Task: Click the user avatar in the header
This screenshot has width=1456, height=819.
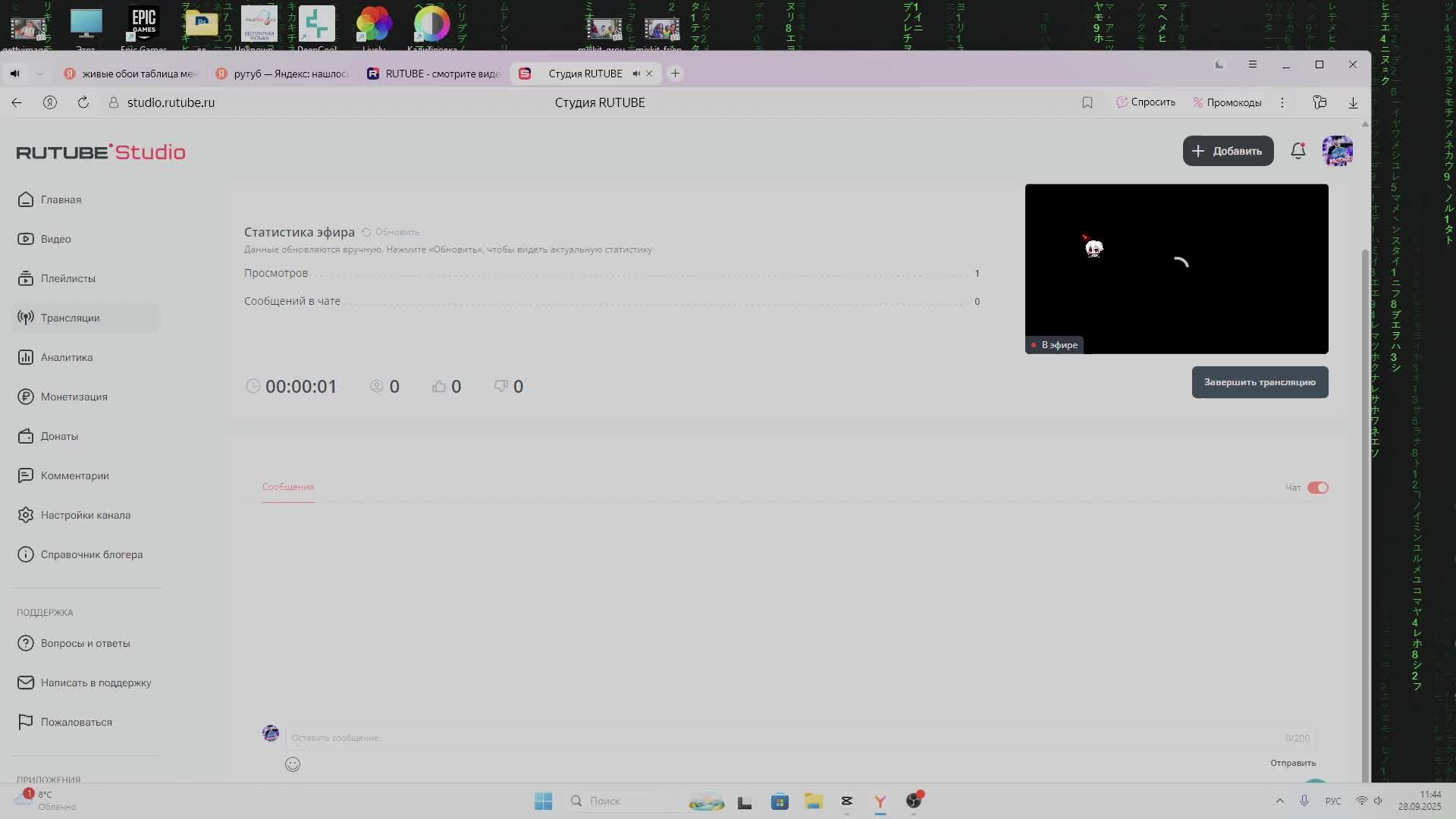Action: tap(1337, 151)
